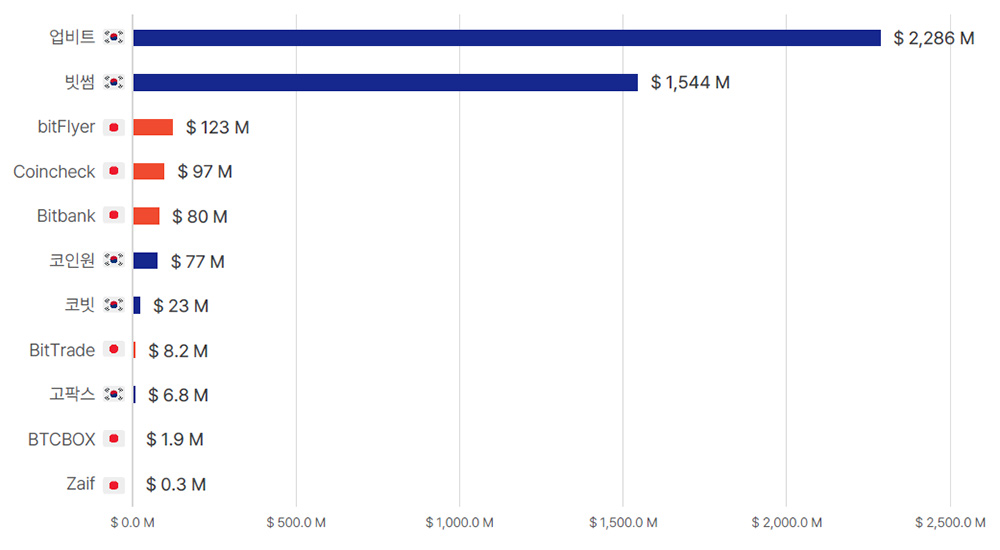This screenshot has height=550, width=1000.
Task: Click the BitTrade exchange label
Action: point(62,350)
